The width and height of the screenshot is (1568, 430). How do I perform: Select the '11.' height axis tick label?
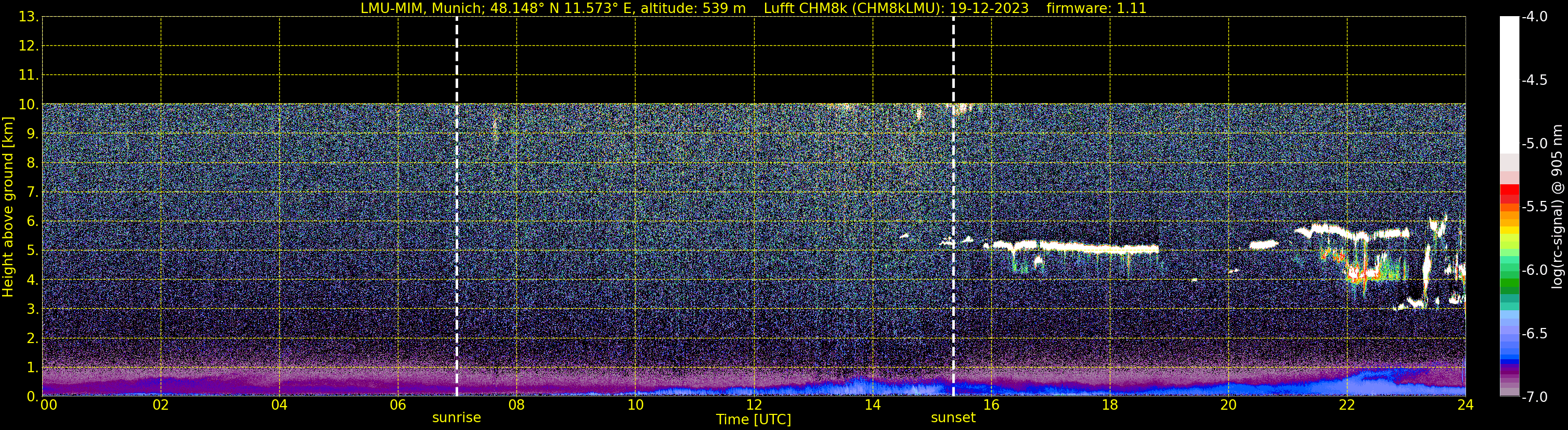(x=29, y=75)
